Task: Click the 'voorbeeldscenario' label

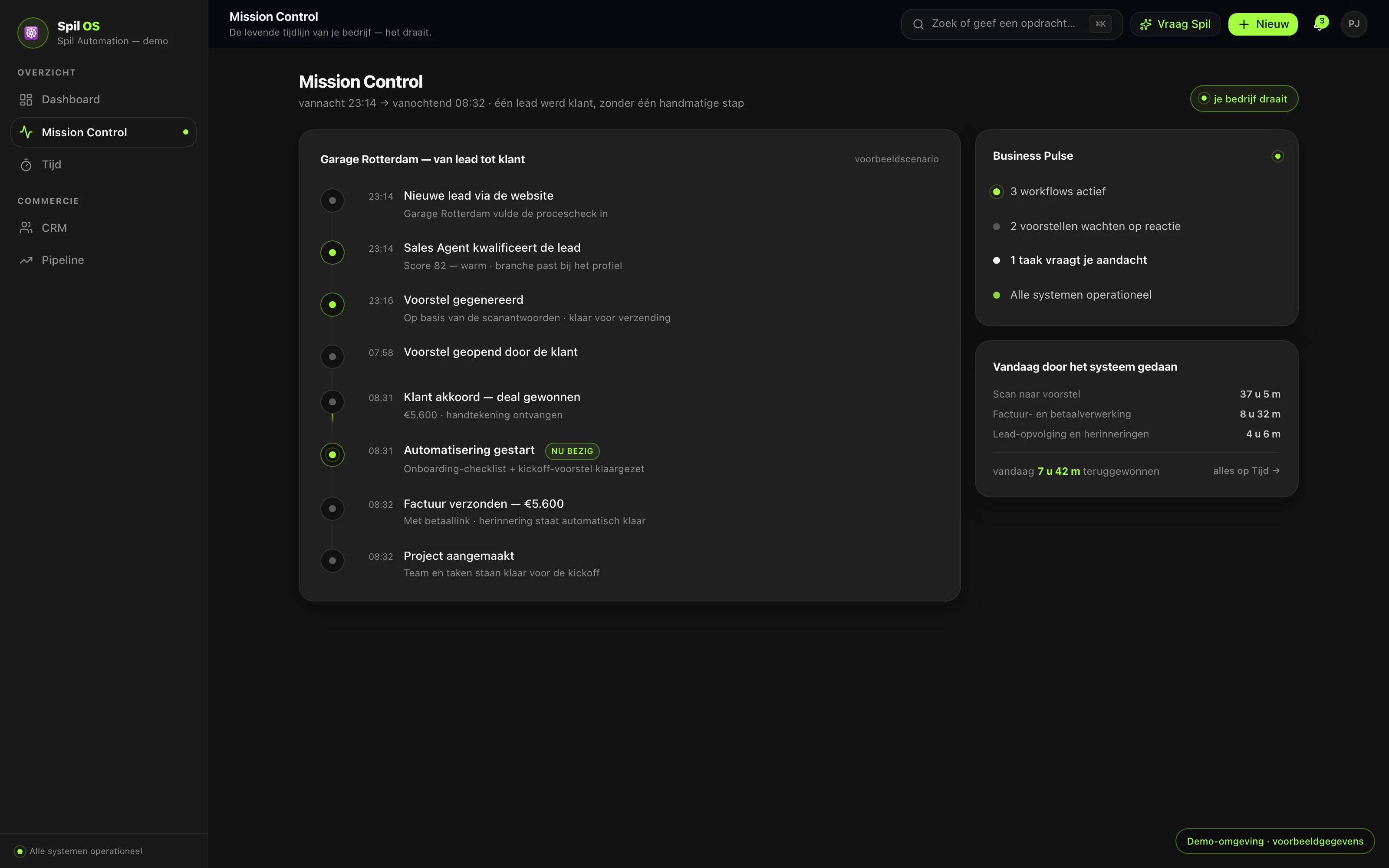Action: pyautogui.click(x=896, y=159)
